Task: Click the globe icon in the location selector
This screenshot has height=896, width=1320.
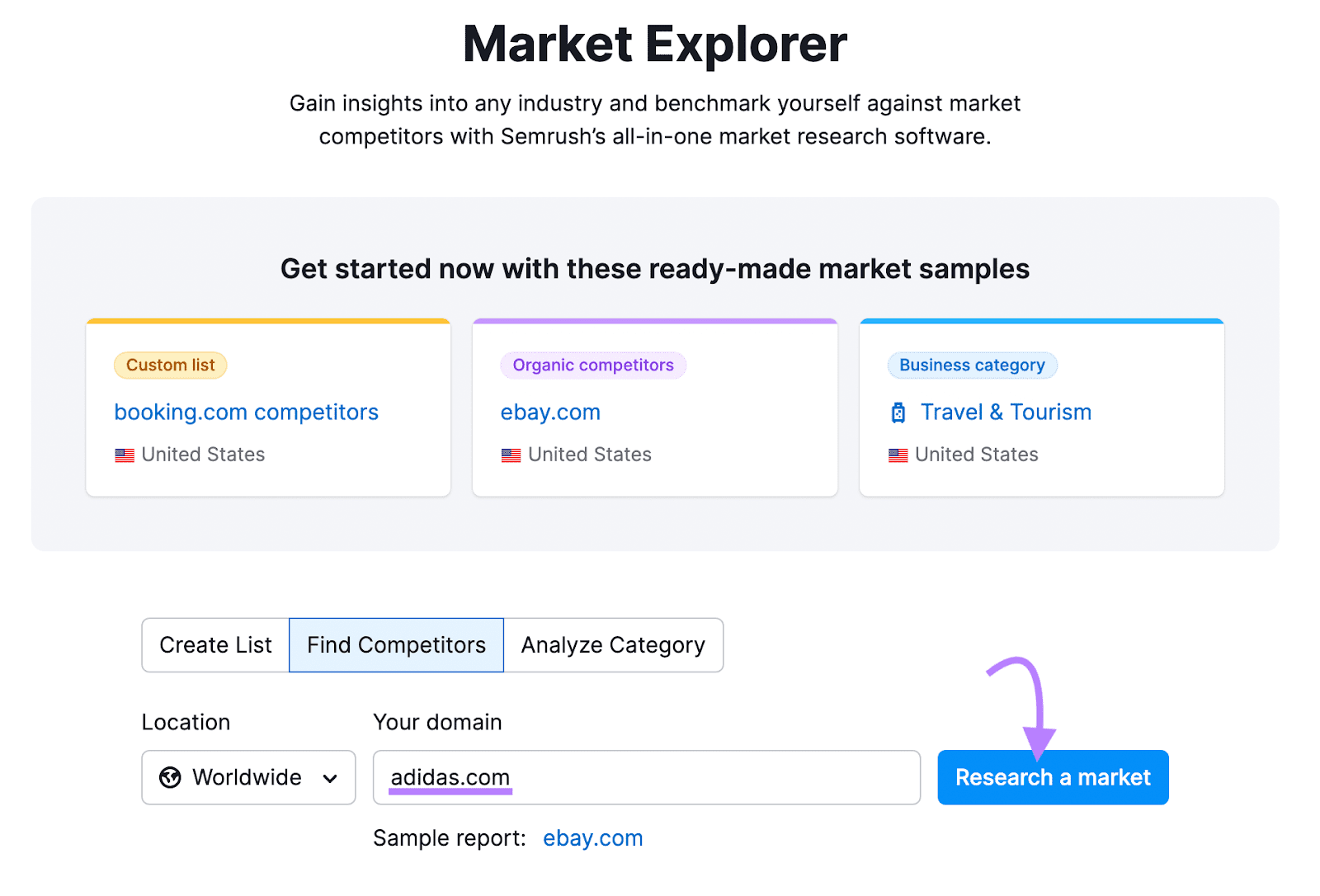Action: point(171,777)
